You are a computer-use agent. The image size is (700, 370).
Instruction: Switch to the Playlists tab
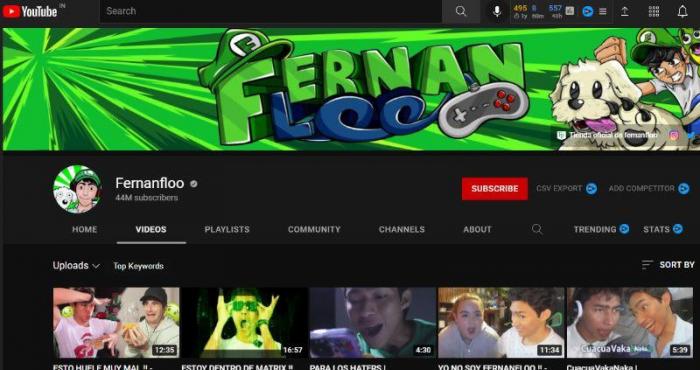pos(227,229)
